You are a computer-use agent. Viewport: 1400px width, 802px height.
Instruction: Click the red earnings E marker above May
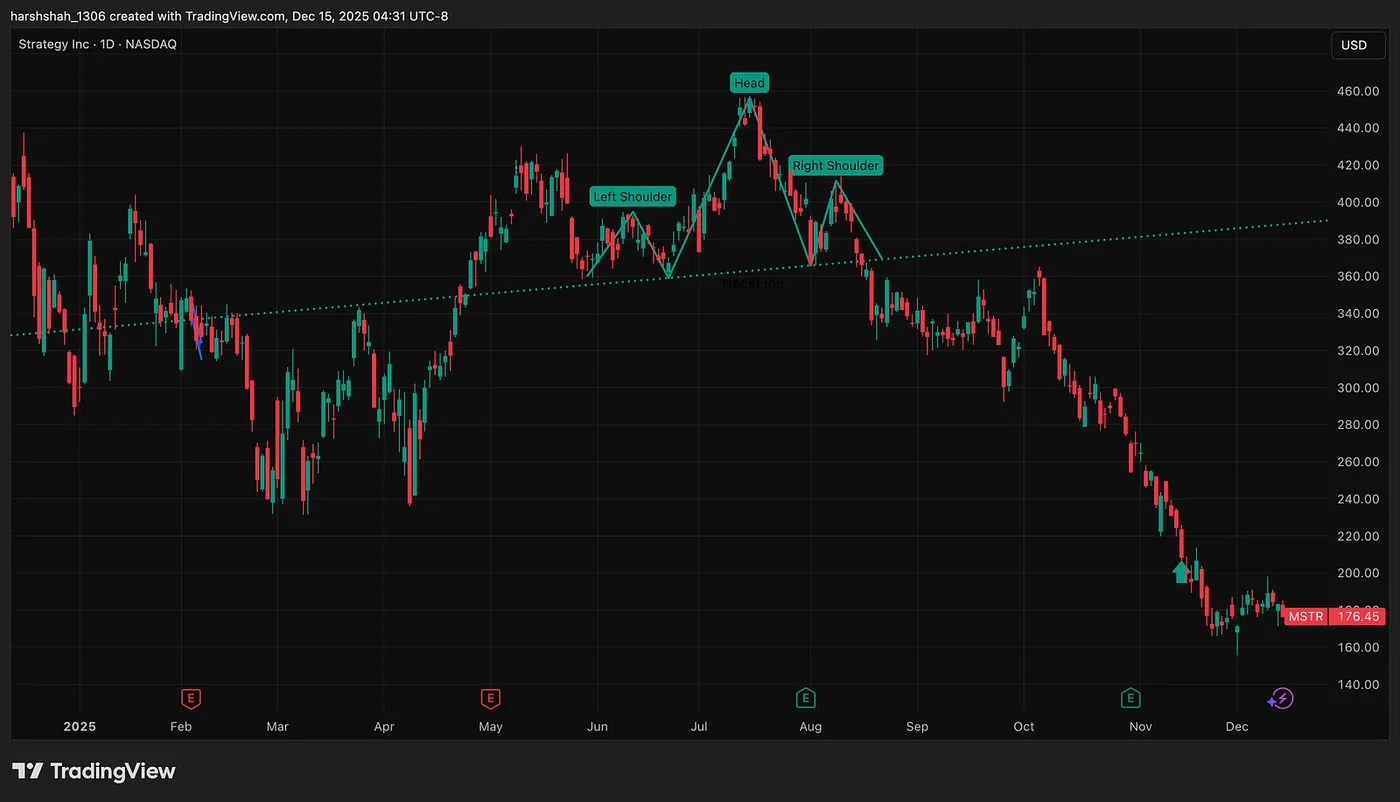(490, 698)
